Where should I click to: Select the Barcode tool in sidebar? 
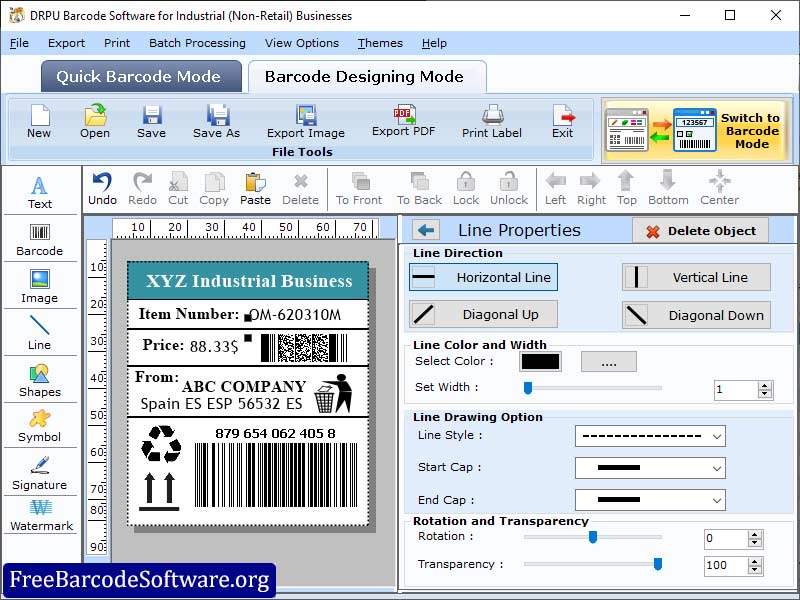click(40, 240)
